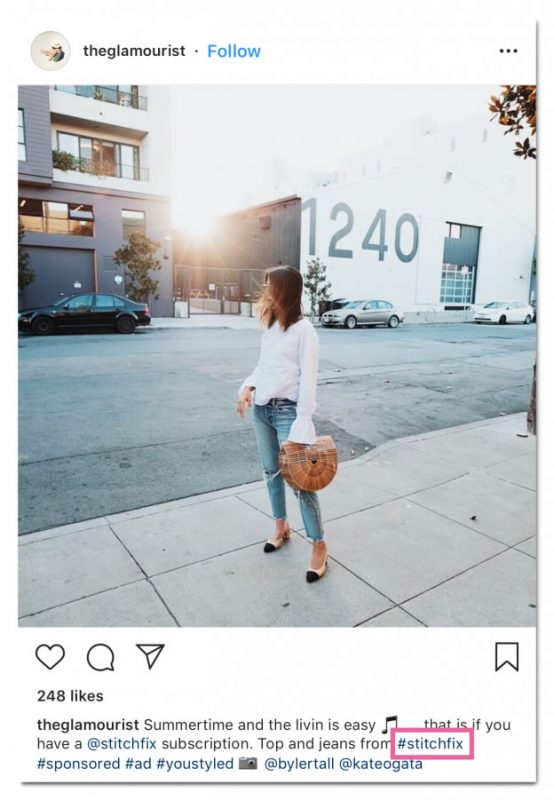
Task: Open theglamourist profile picture avatar
Action: [51, 51]
